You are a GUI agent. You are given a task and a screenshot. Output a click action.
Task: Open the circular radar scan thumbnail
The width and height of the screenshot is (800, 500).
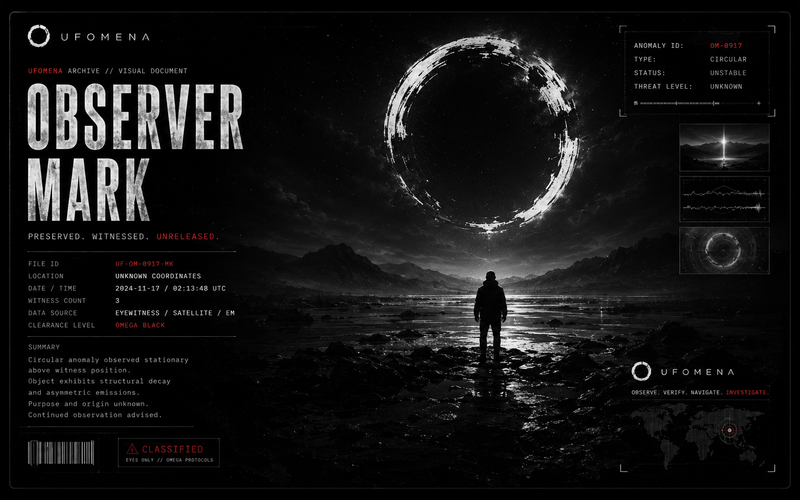(x=724, y=251)
